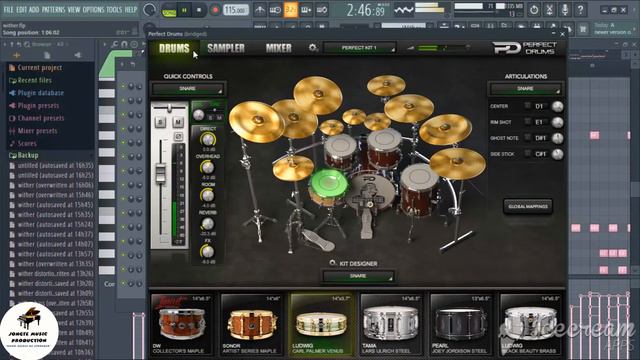The height and width of the screenshot is (360, 640).
Task: Open the Kit Designer SNARE dropdown
Action: (358, 276)
